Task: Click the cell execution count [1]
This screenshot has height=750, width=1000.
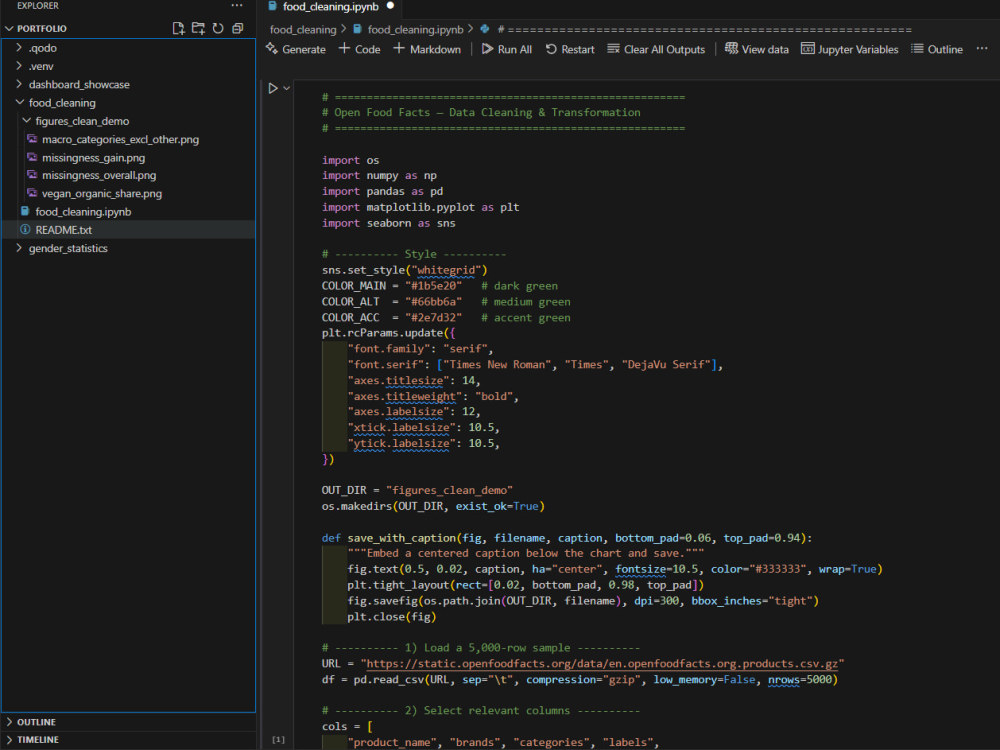Action: click(279, 740)
